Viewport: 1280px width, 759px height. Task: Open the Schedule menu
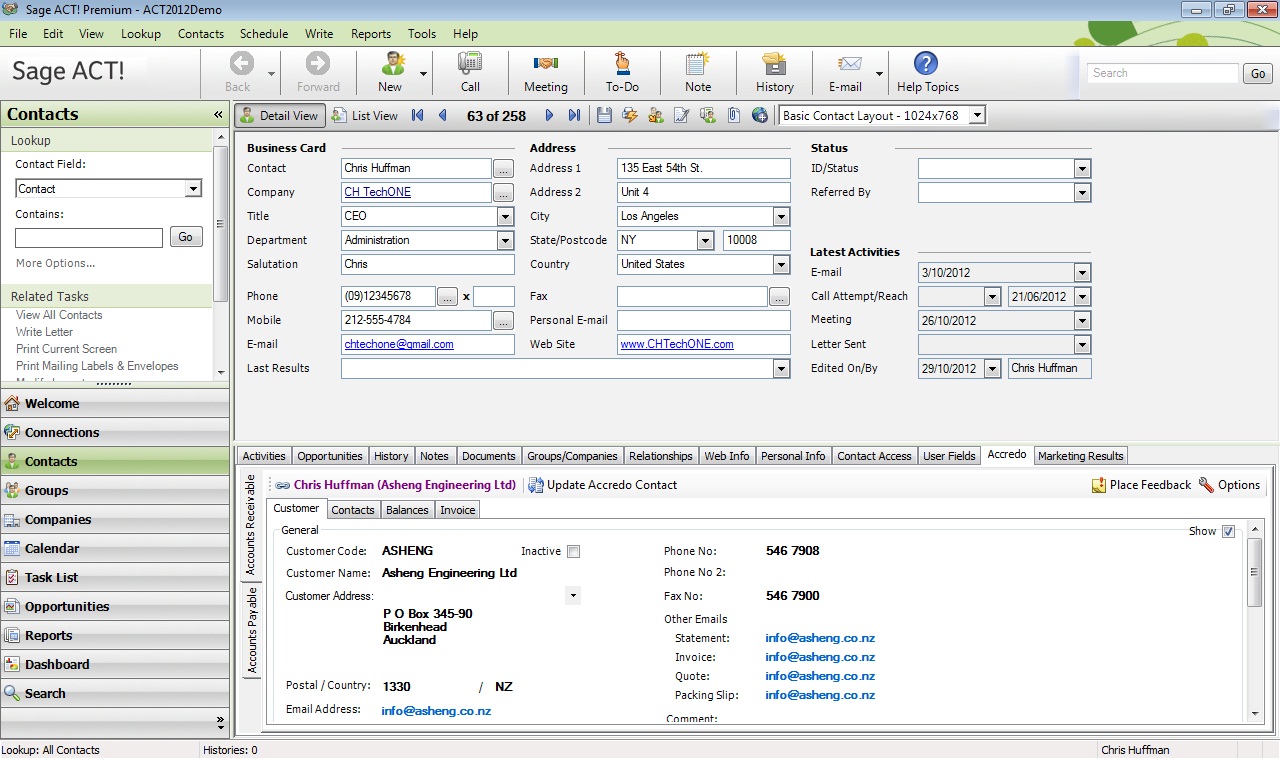click(x=264, y=33)
